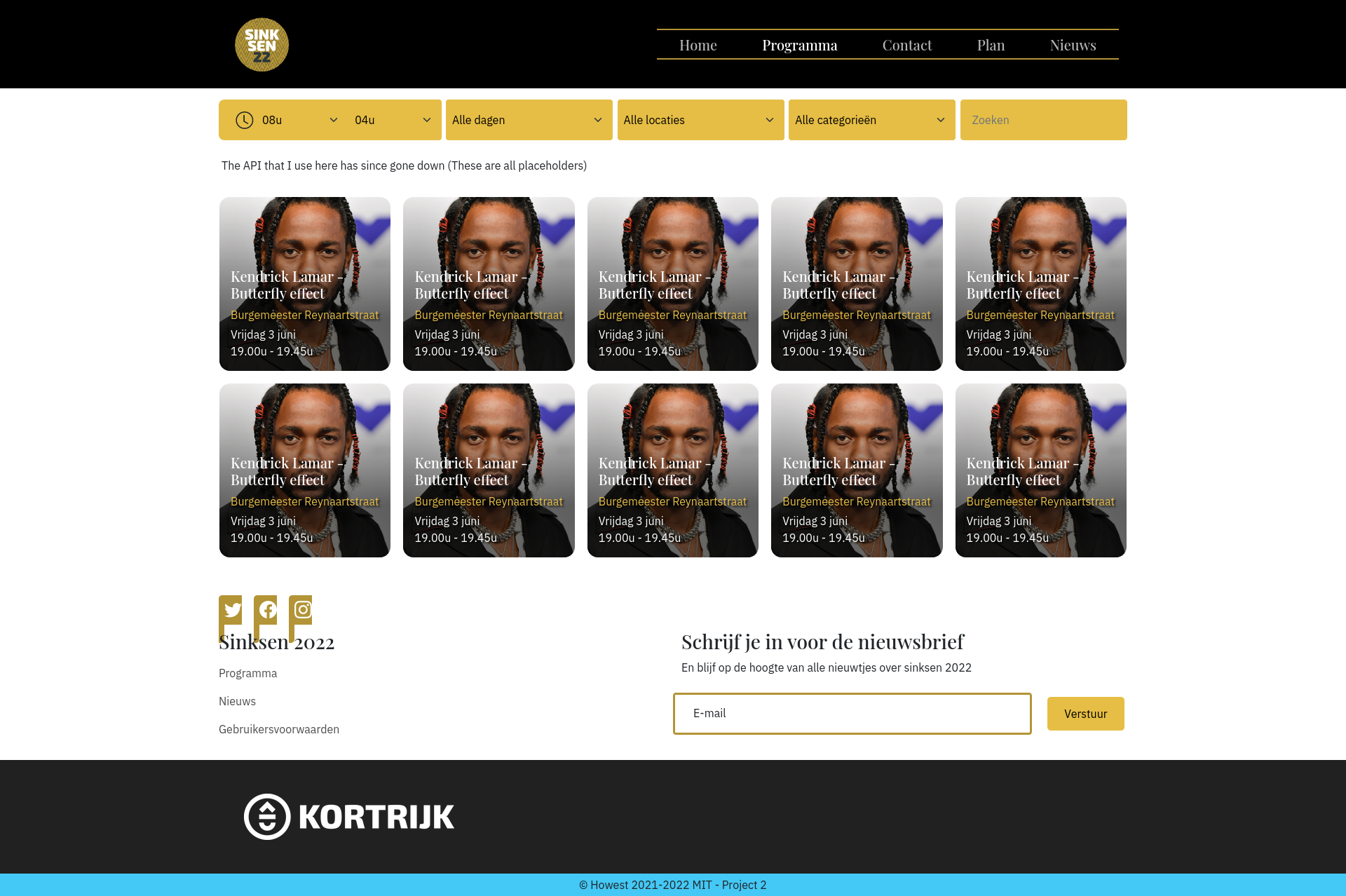This screenshot has width=1346, height=896.
Task: Open third Kendrick Lamar card in top row
Action: click(x=673, y=284)
